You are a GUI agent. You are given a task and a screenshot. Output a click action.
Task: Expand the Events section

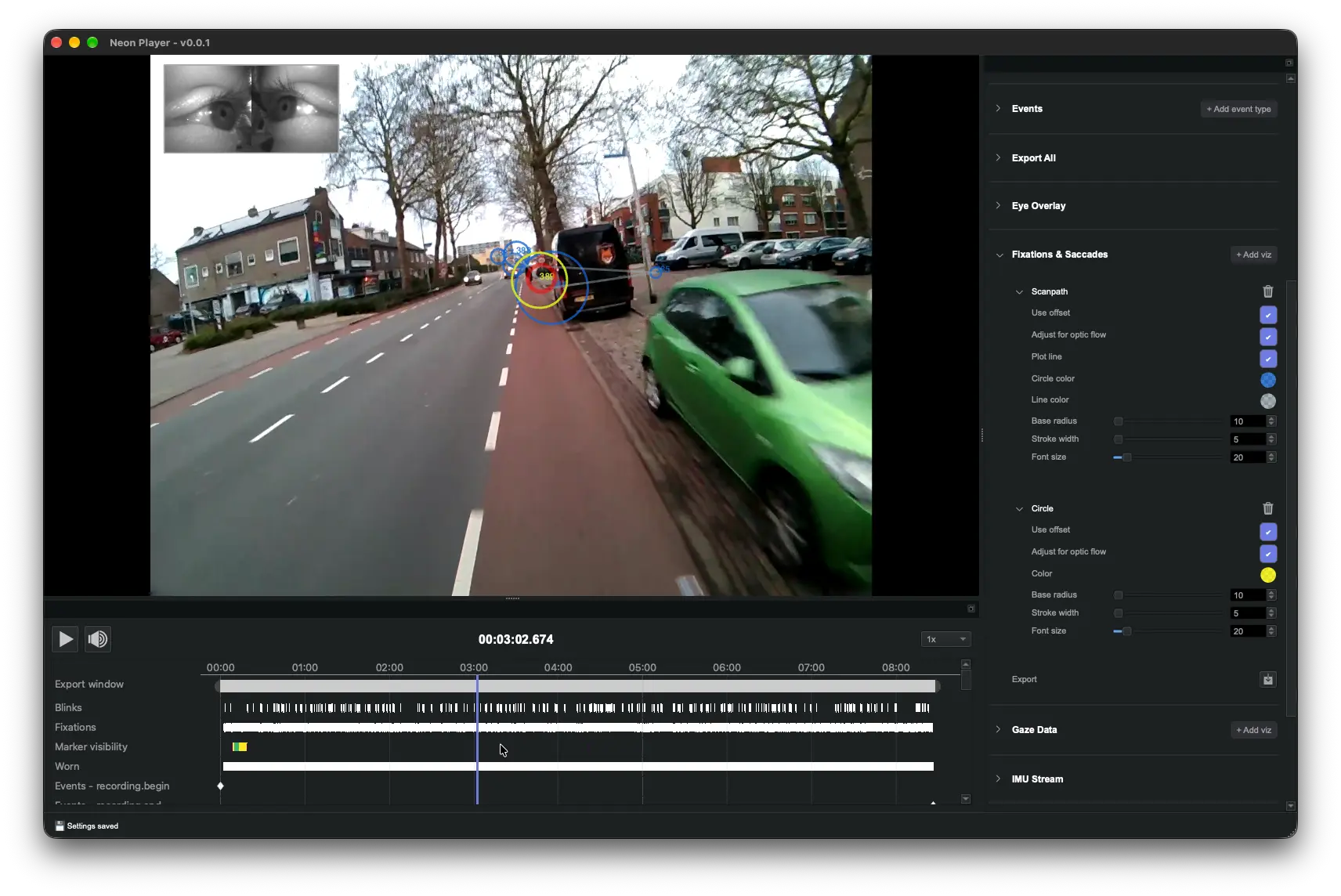(x=998, y=109)
